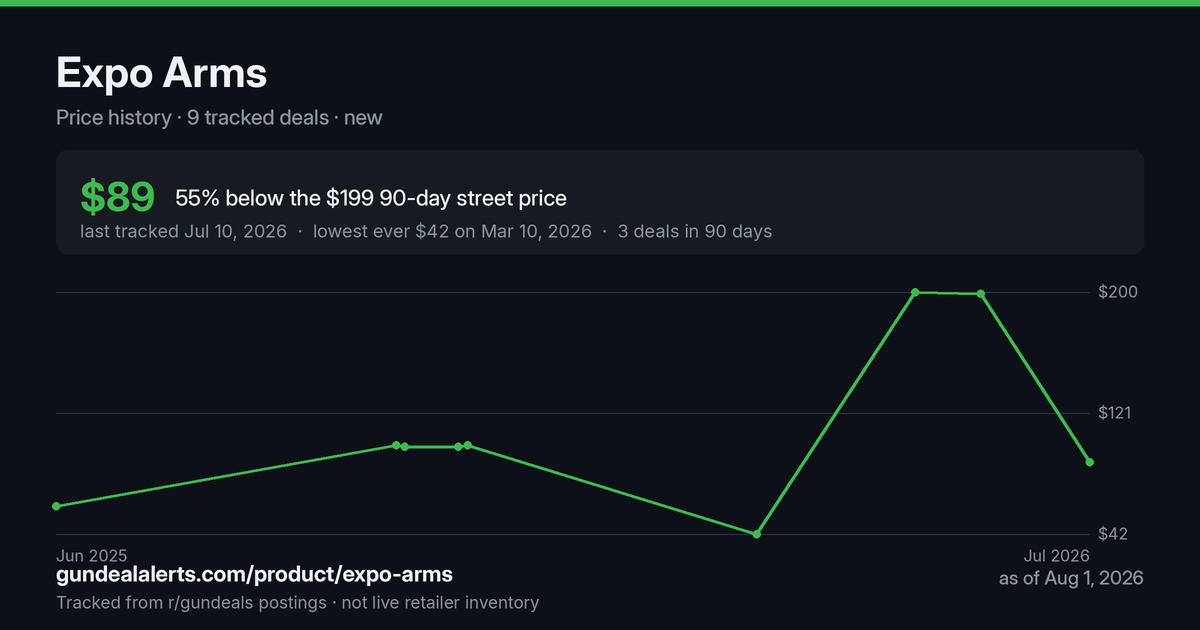Click the 'as of Aug 1, 2026' text
Image resolution: width=1200 pixels, height=630 pixels.
1071,578
